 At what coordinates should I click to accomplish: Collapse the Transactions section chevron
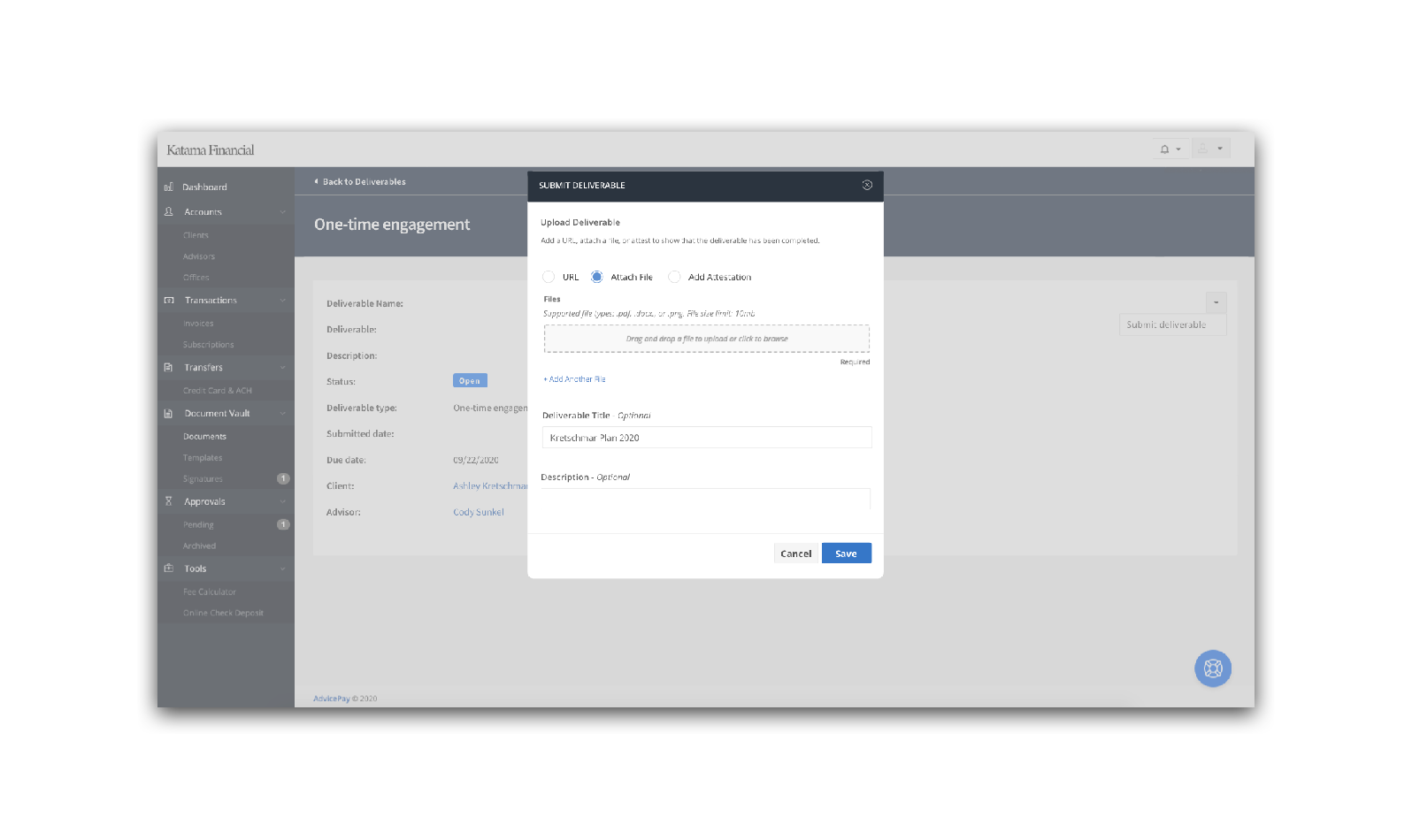click(283, 301)
